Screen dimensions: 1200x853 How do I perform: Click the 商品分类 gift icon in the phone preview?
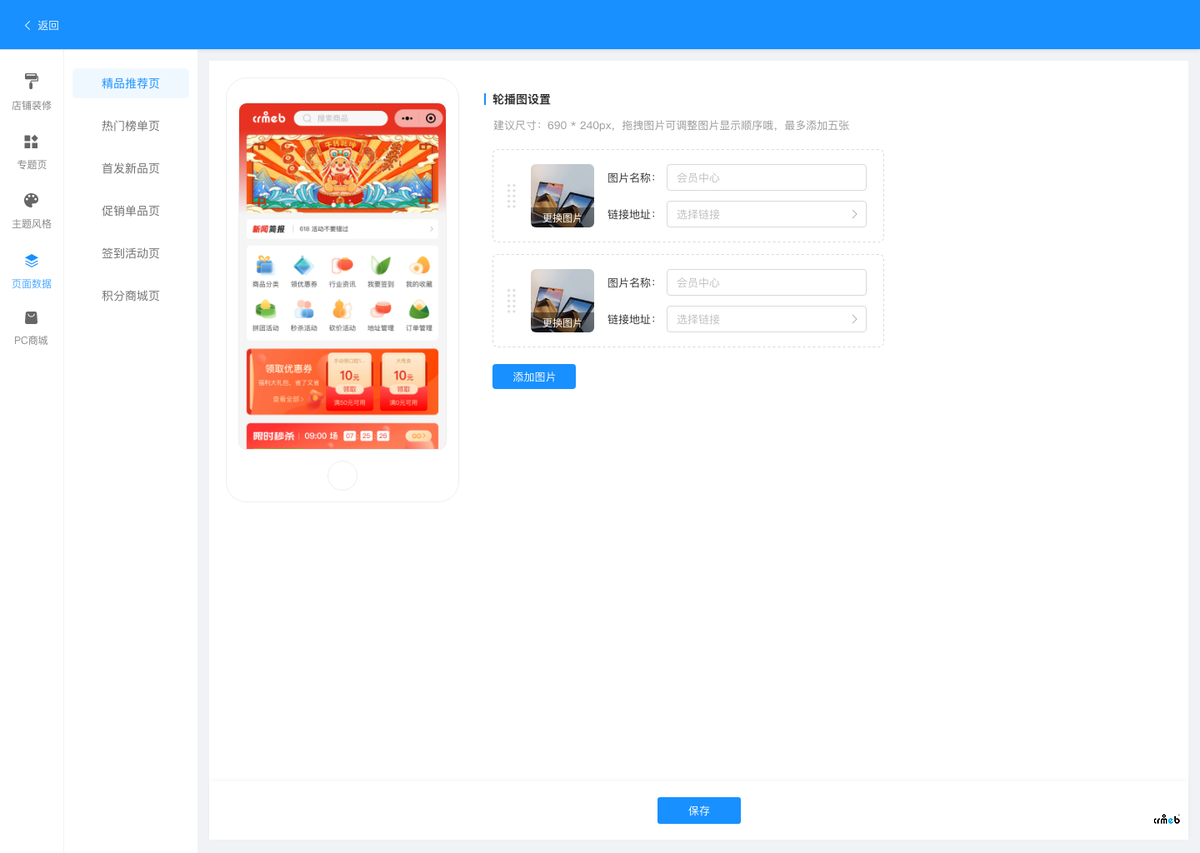[x=265, y=265]
